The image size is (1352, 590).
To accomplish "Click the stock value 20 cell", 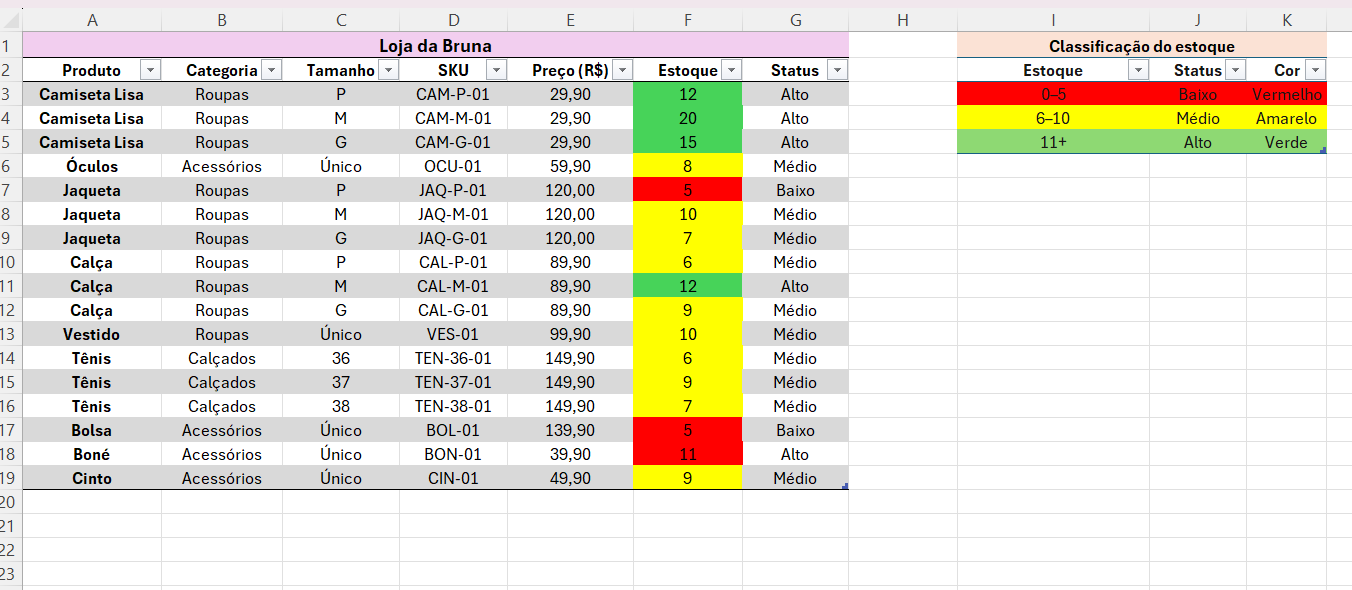I will [x=688, y=118].
